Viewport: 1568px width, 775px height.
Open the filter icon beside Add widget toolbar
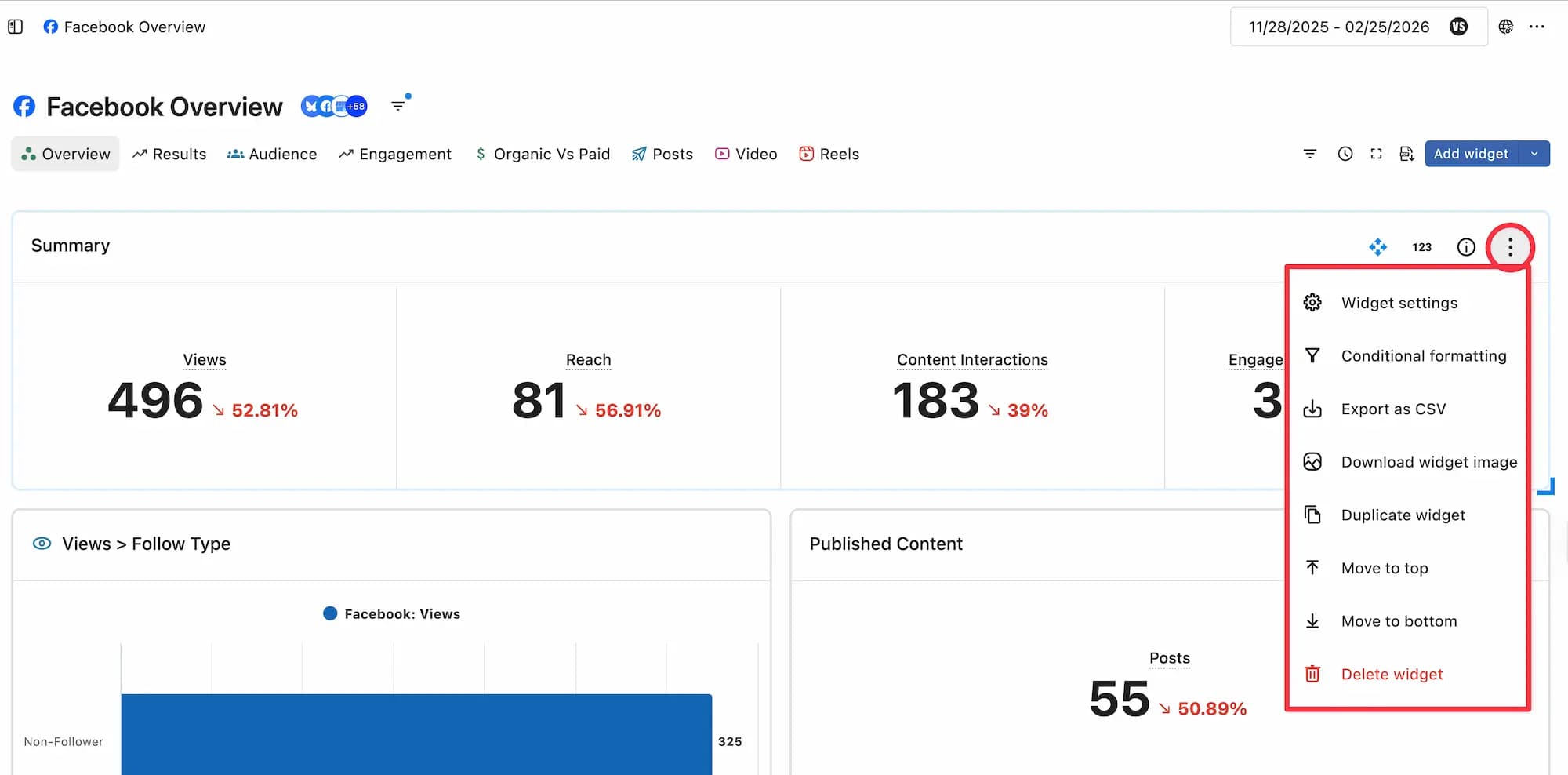[x=1309, y=154]
